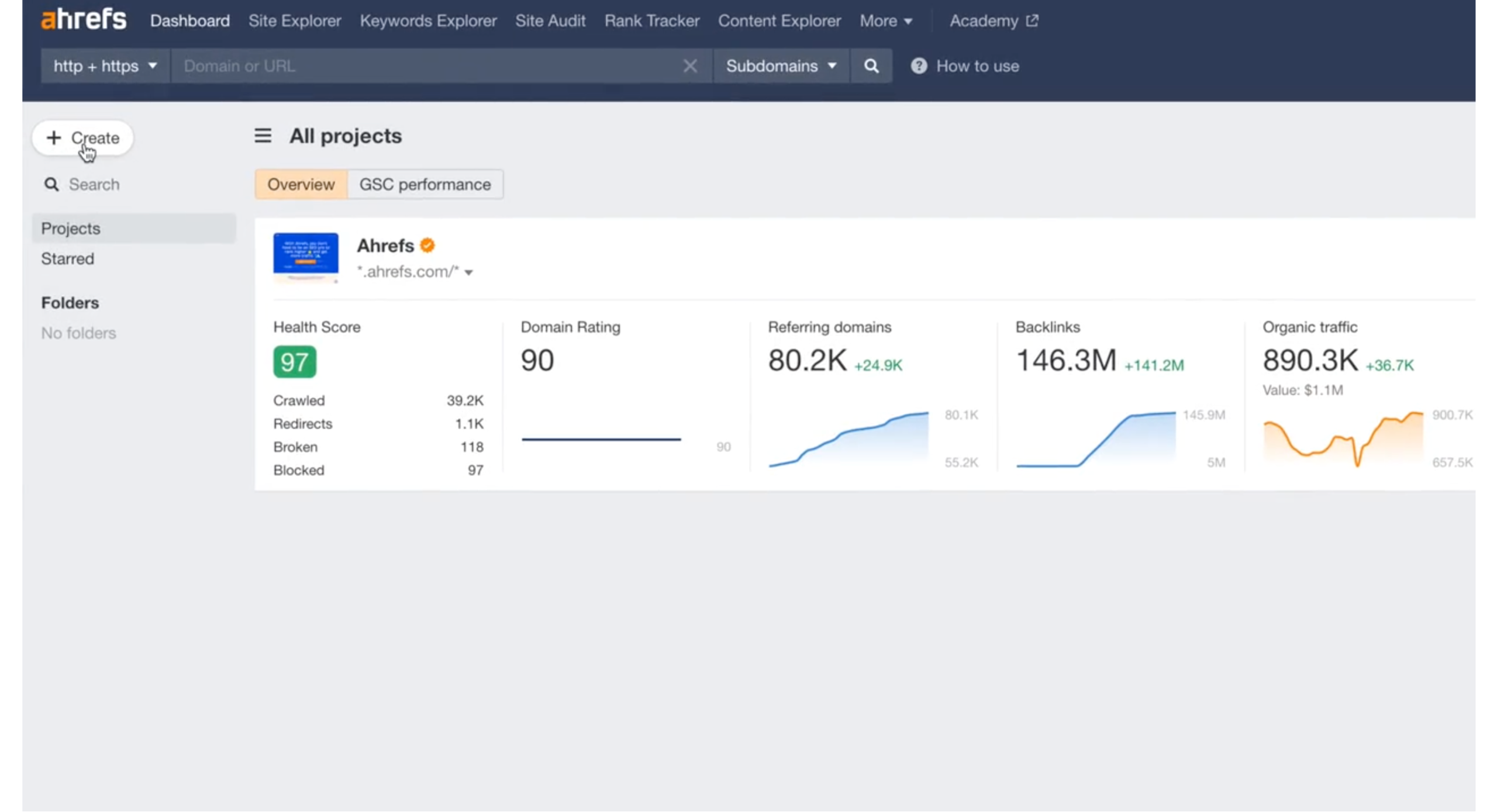The image size is (1497, 812).
Task: Click the Referring domains value 80.2K
Action: pos(807,360)
